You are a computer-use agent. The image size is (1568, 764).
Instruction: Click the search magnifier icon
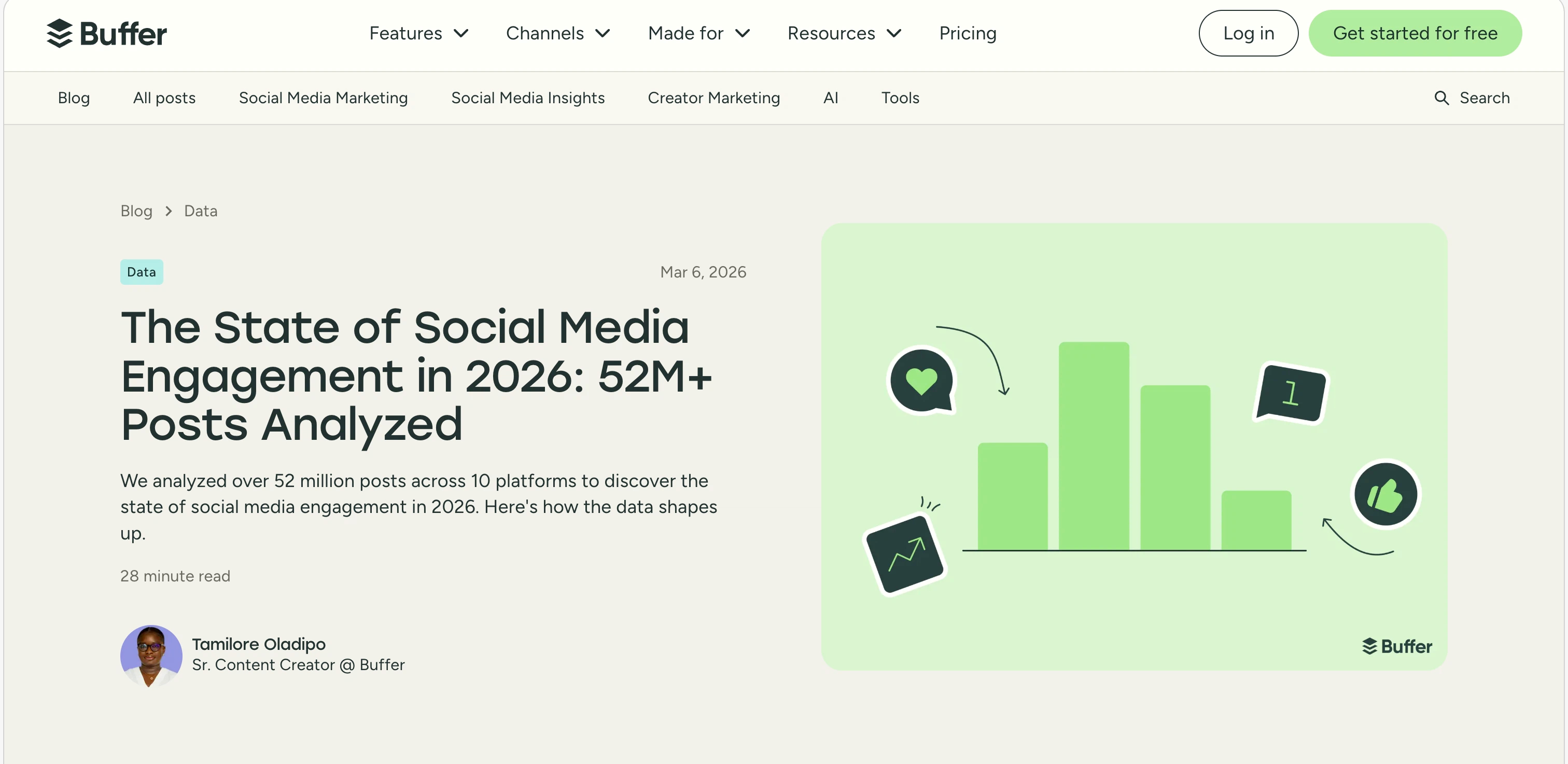(x=1441, y=98)
